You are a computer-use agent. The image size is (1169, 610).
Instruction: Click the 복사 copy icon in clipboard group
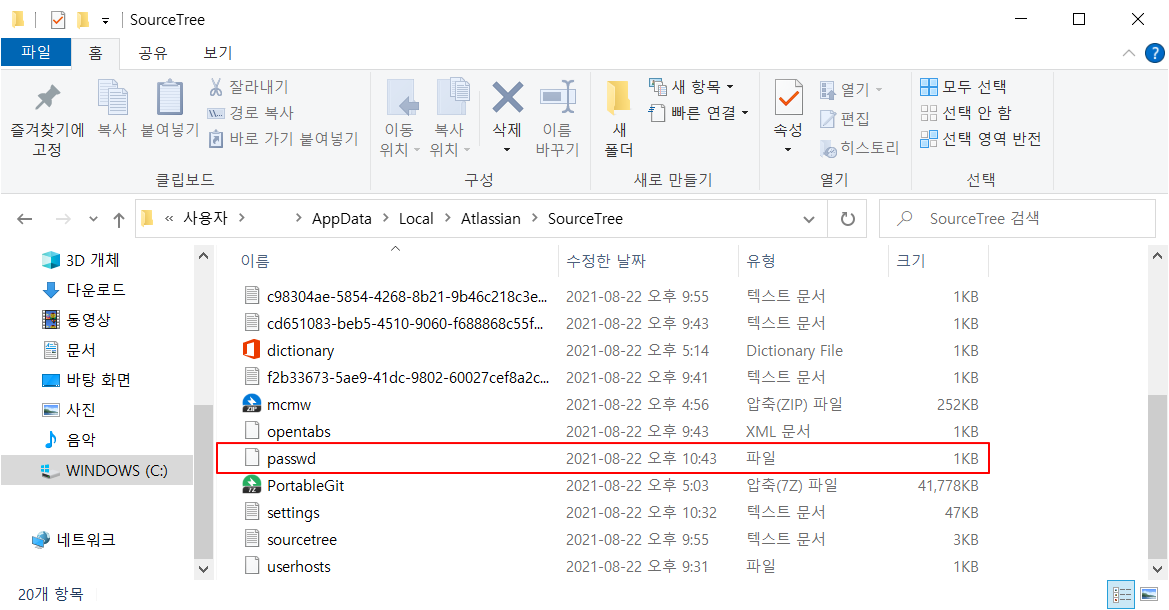[113, 109]
